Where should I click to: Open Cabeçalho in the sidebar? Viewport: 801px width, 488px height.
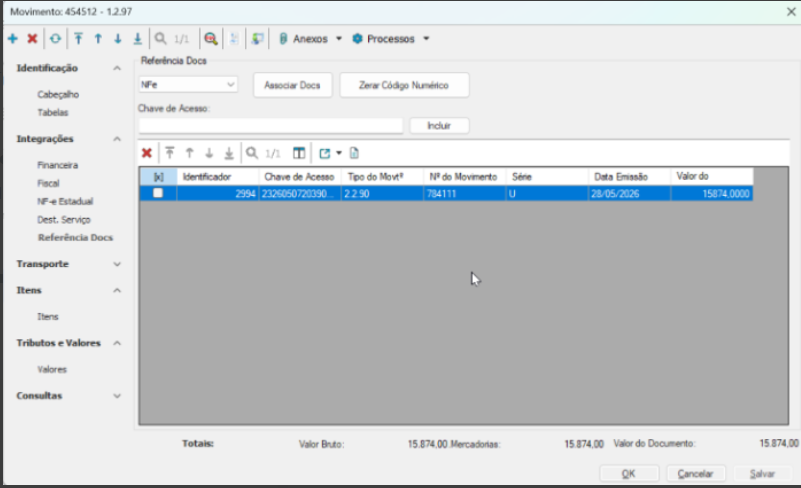(58, 95)
